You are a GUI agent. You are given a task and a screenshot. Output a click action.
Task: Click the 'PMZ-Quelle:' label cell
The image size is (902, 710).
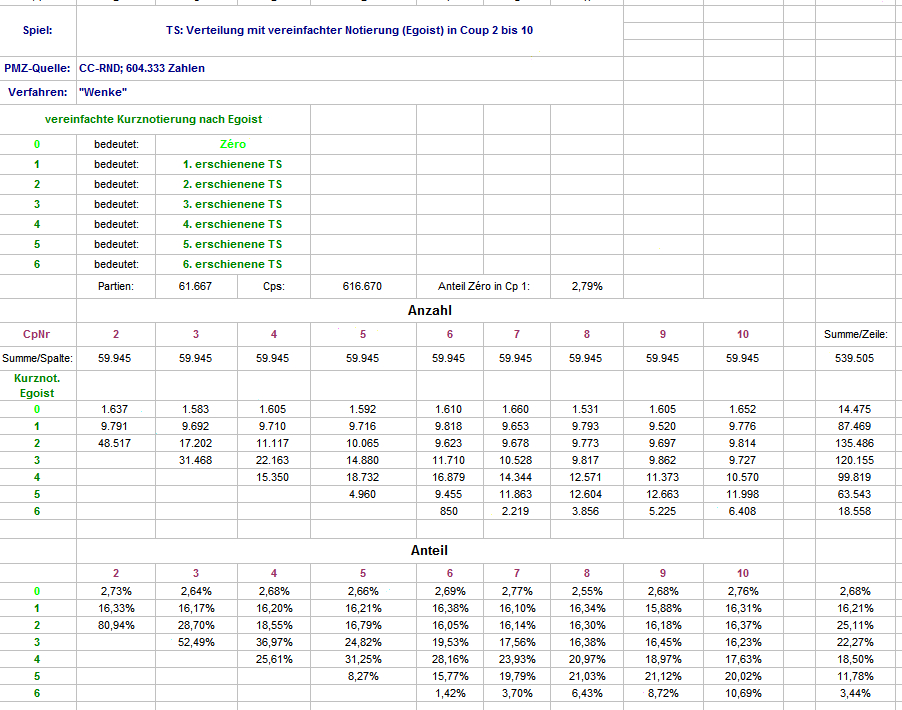(37, 68)
